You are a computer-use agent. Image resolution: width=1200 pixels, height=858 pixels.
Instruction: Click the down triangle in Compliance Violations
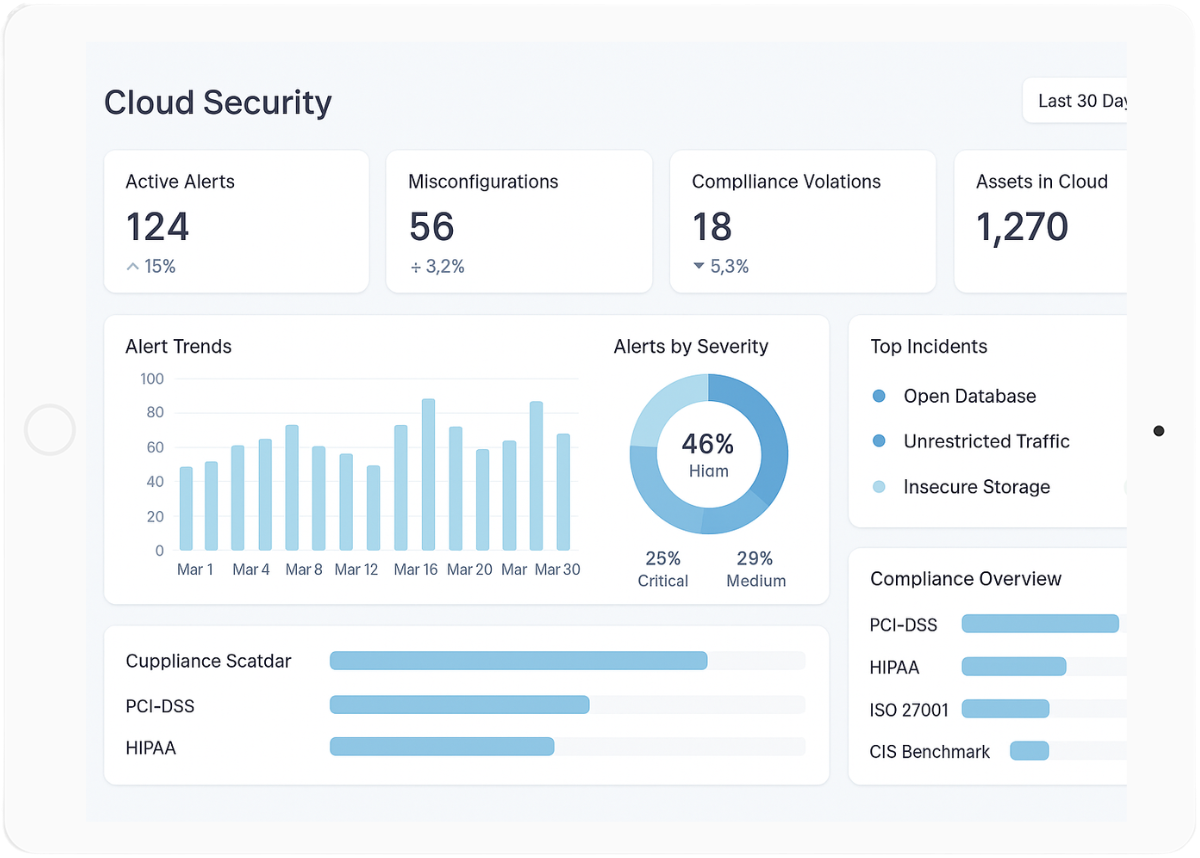[x=698, y=267]
